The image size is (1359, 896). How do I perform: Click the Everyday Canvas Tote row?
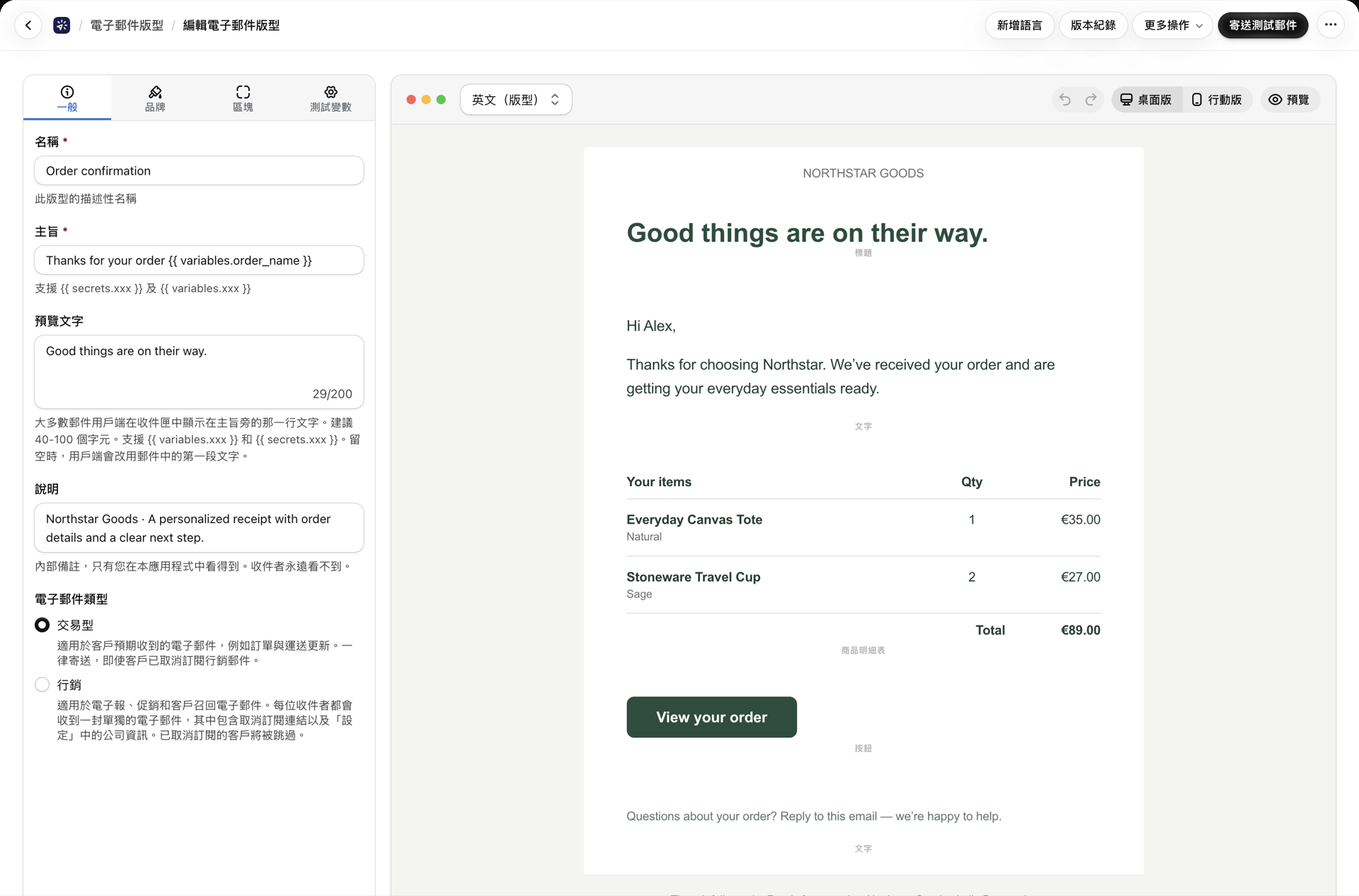[863, 527]
